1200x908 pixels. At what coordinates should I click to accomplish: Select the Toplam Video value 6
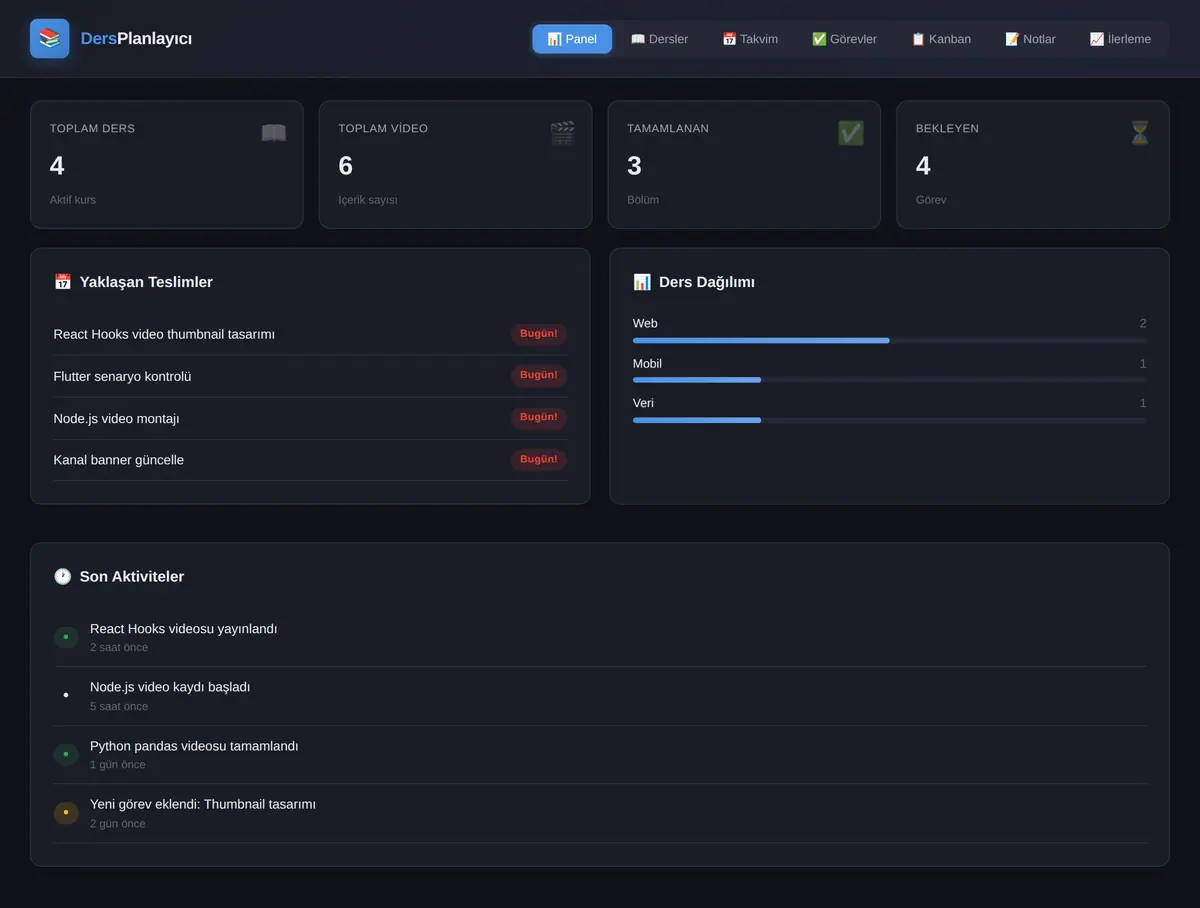(x=346, y=166)
